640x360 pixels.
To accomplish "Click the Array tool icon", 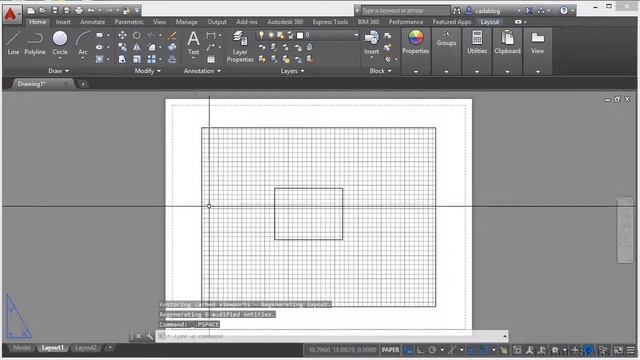I will click(x=151, y=59).
